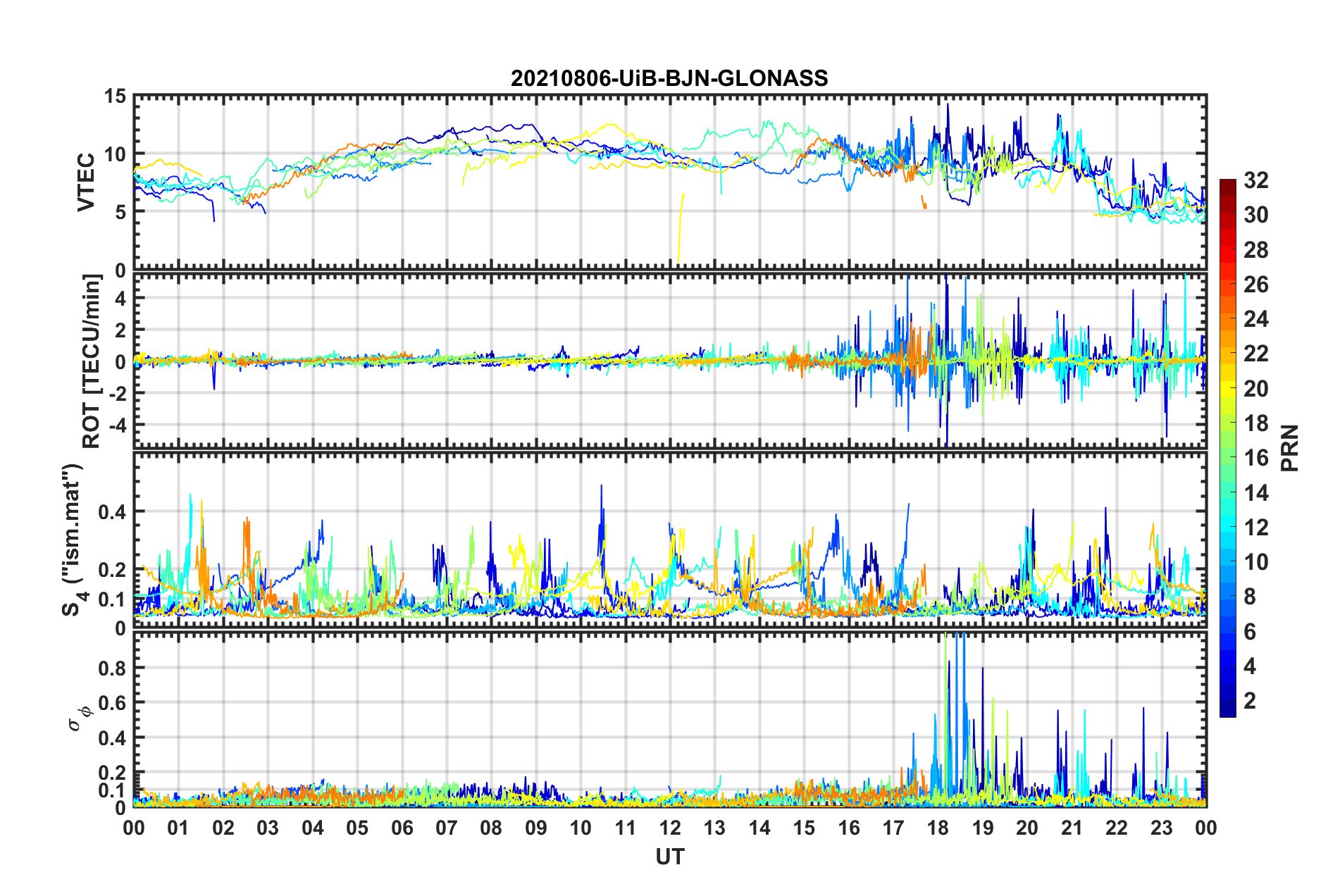1340x896 pixels.
Task: Click sigma-phi axis tick label 0.8
Action: (x=112, y=668)
